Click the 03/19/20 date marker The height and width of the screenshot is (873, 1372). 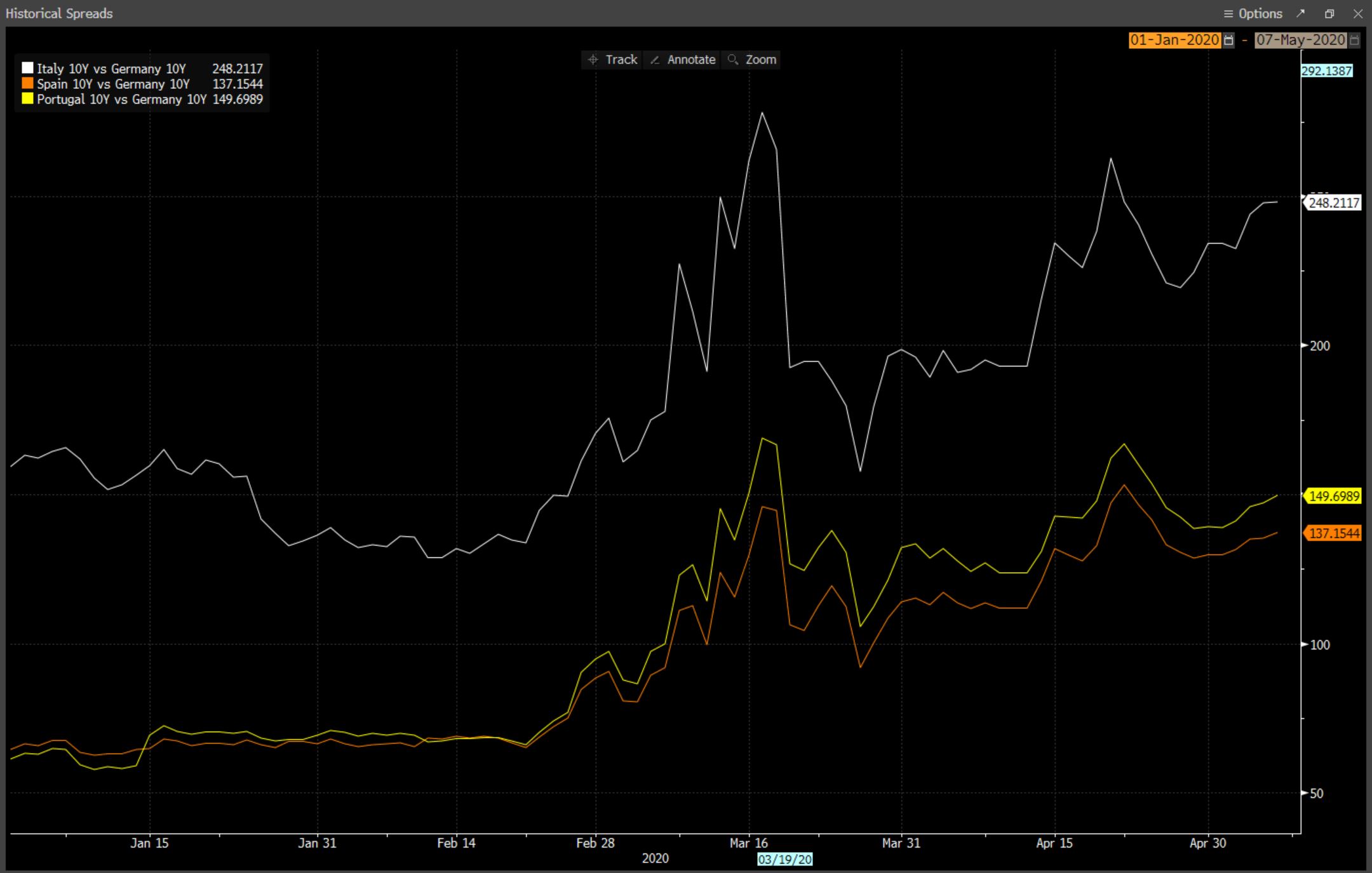(x=785, y=859)
